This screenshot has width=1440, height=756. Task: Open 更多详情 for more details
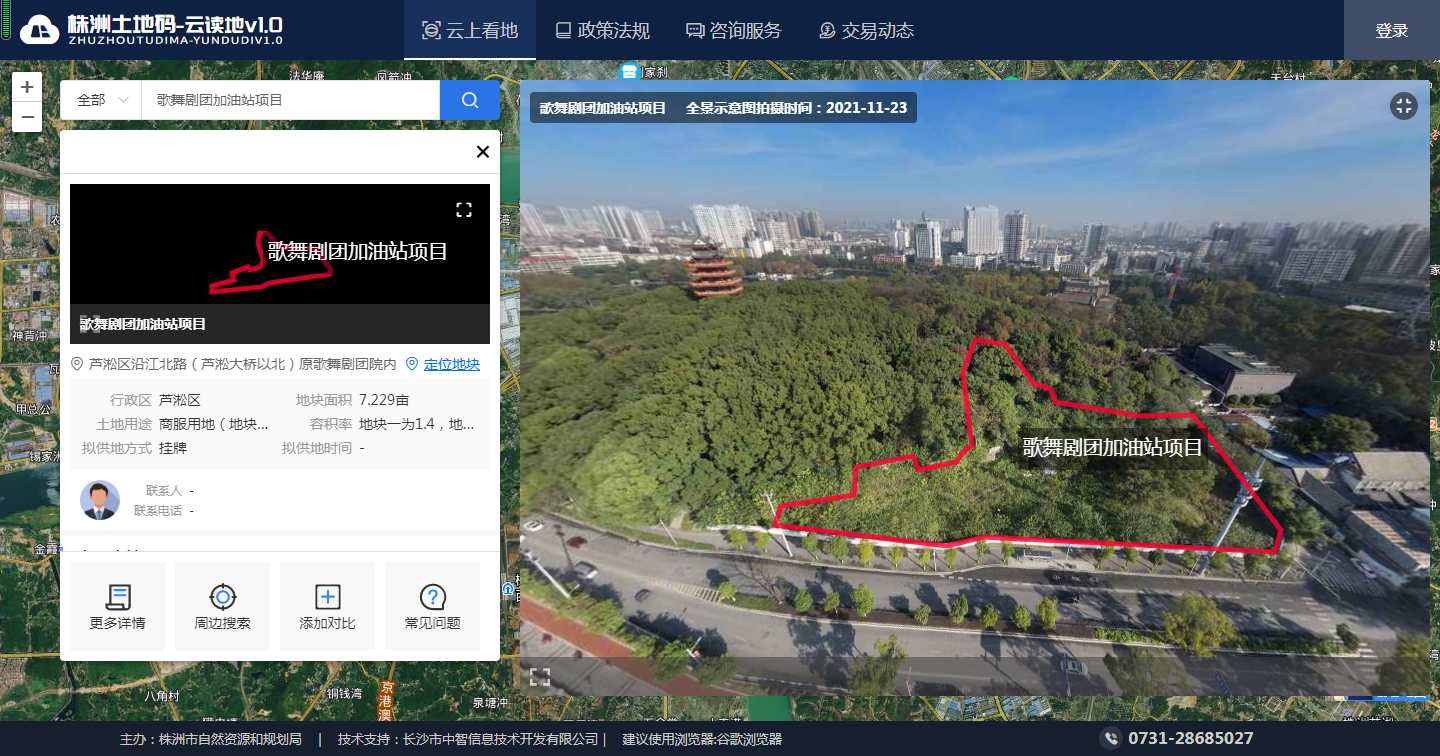coord(117,607)
